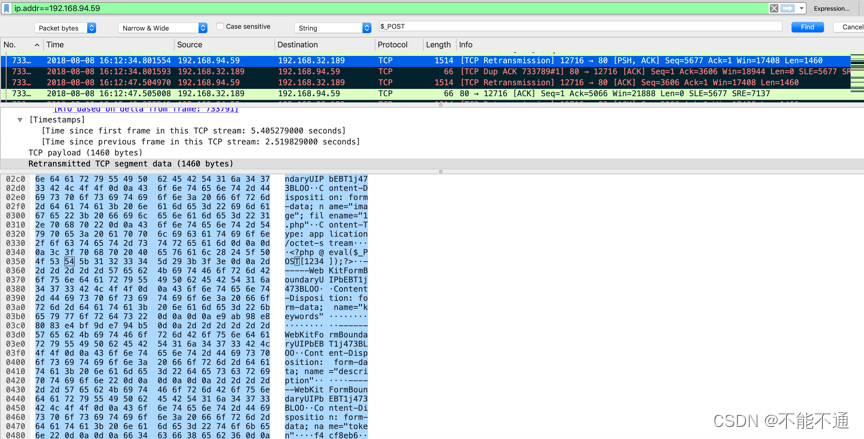Clear the display filter with the X icon

pyautogui.click(x=774, y=8)
